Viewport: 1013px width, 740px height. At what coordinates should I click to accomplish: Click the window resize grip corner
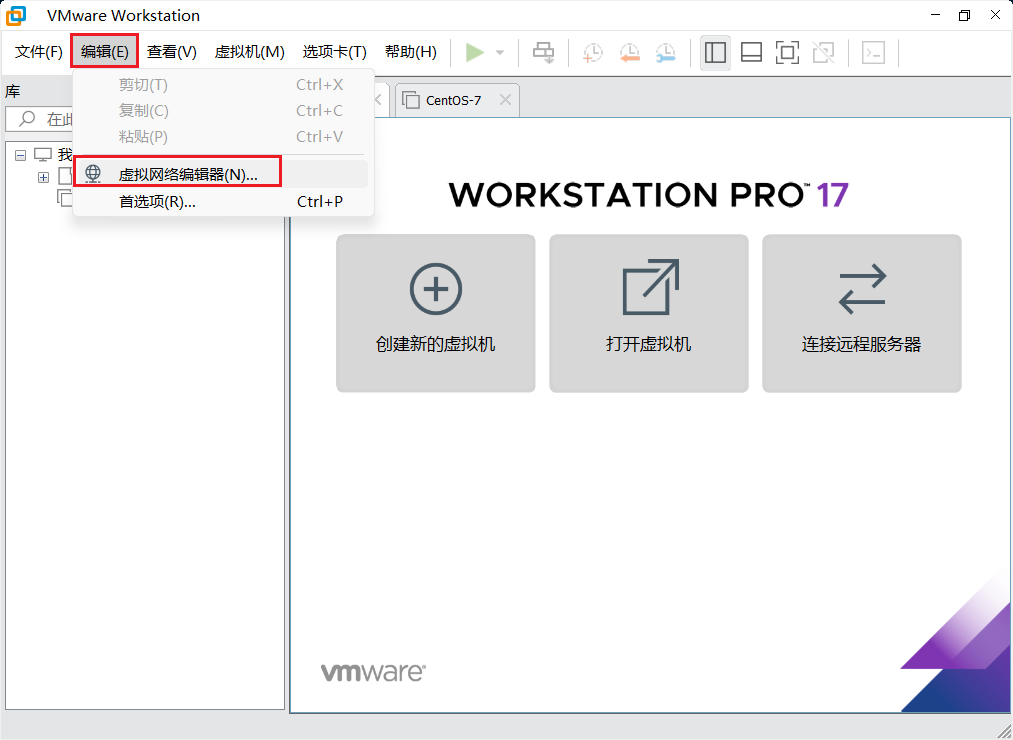point(1003,730)
